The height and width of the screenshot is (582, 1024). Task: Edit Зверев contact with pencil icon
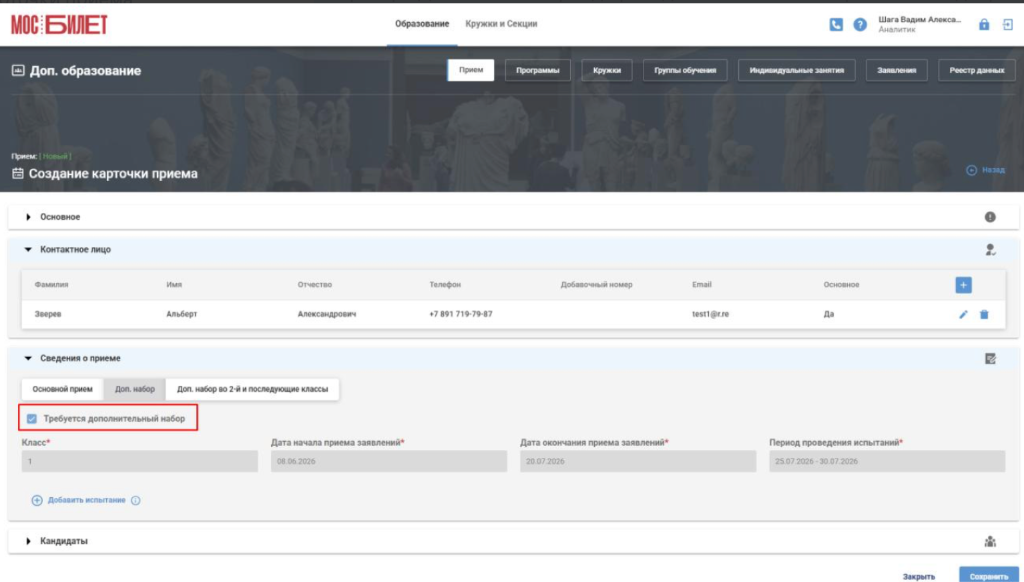tap(963, 314)
